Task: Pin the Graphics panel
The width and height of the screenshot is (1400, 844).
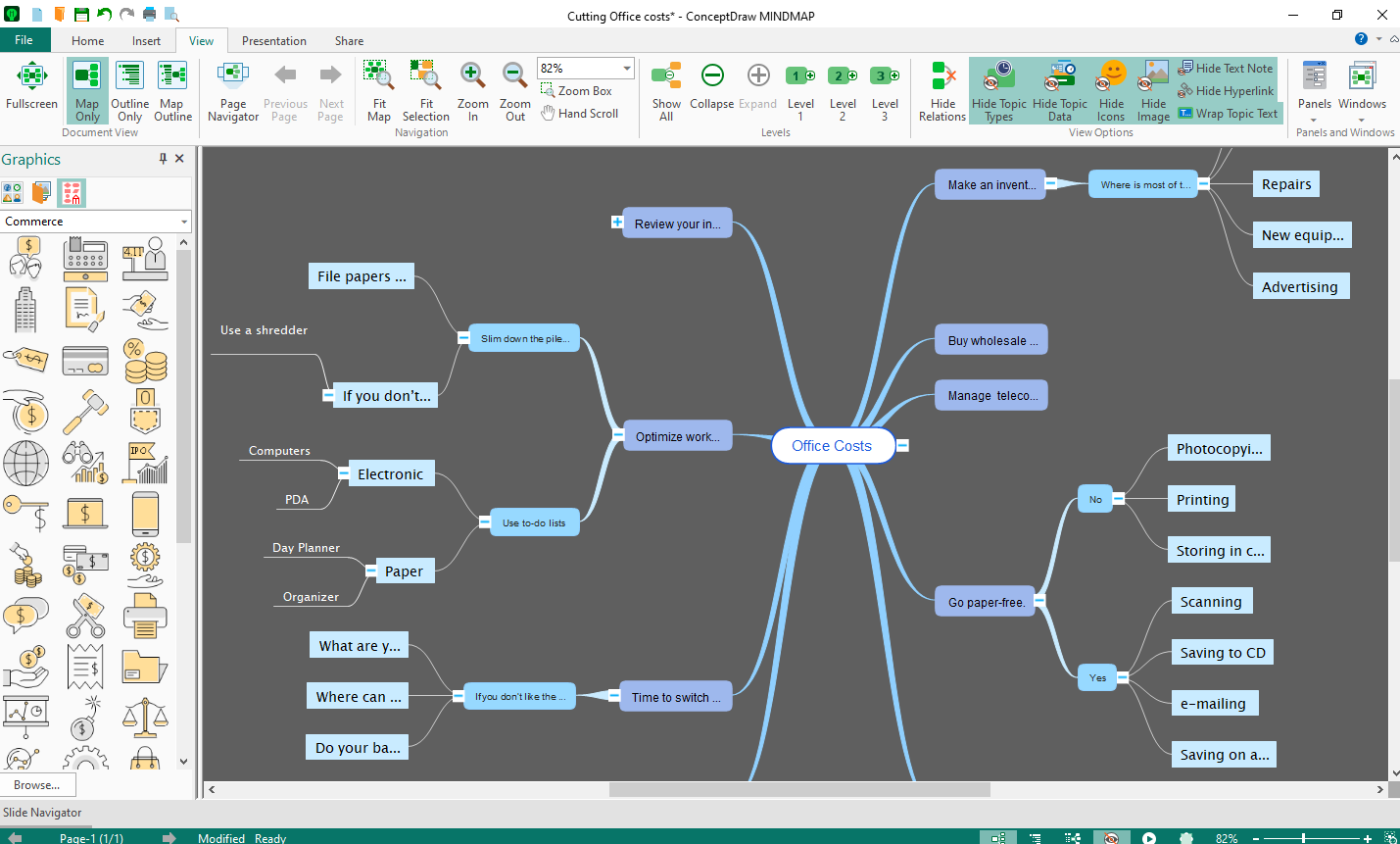Action: tap(163, 158)
